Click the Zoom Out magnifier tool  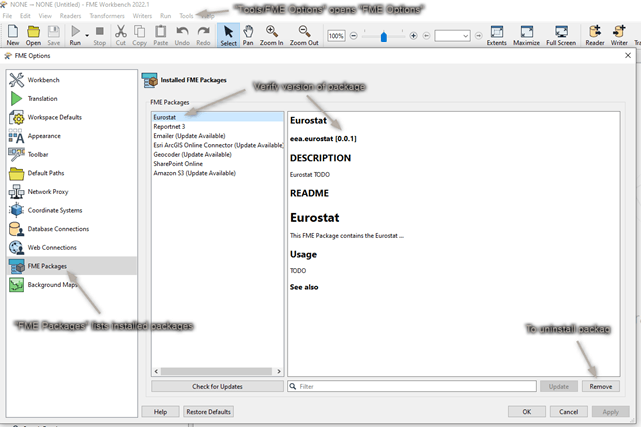pyautogui.click(x=304, y=34)
